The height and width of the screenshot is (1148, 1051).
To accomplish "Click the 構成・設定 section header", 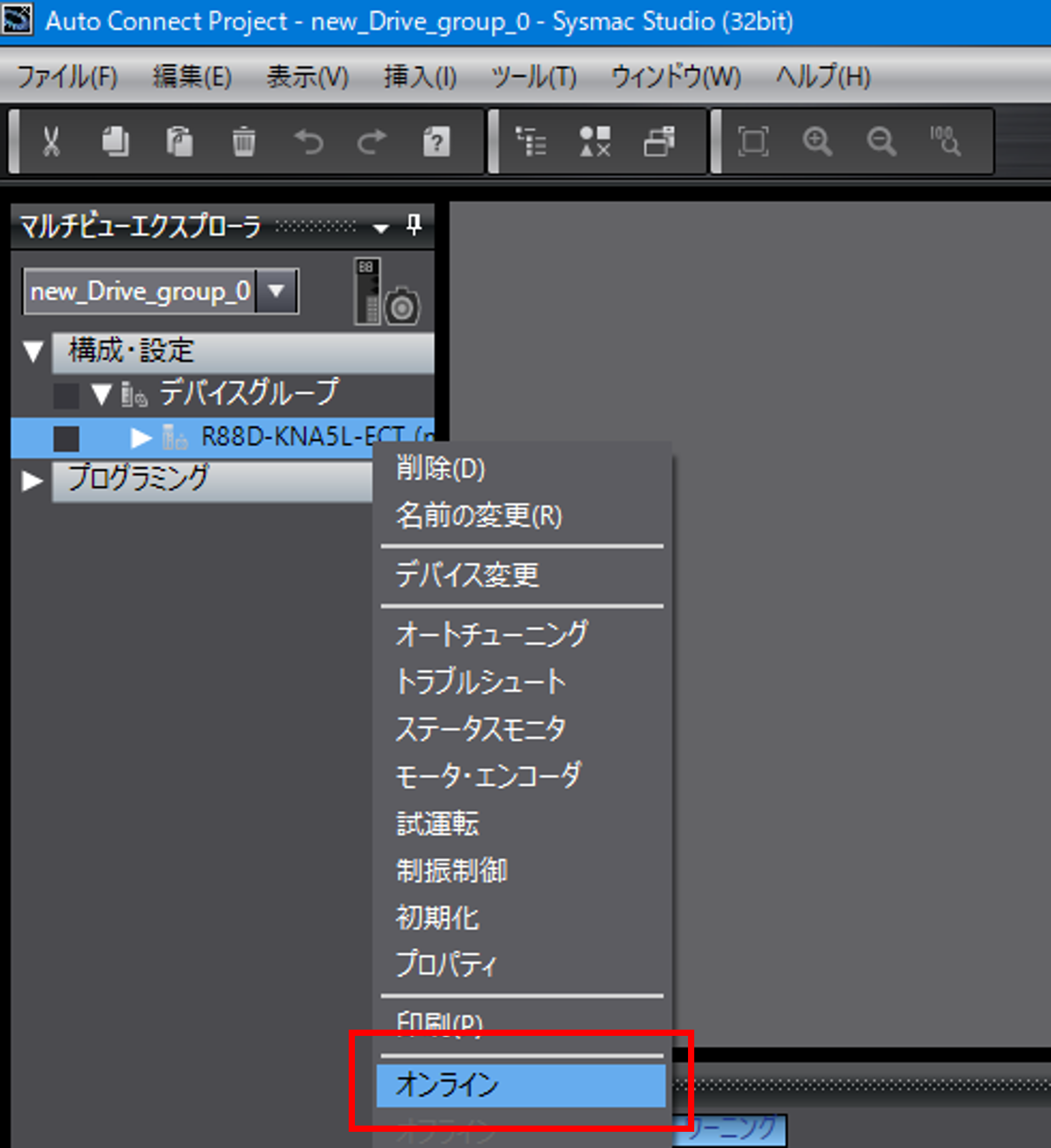I will [x=243, y=352].
